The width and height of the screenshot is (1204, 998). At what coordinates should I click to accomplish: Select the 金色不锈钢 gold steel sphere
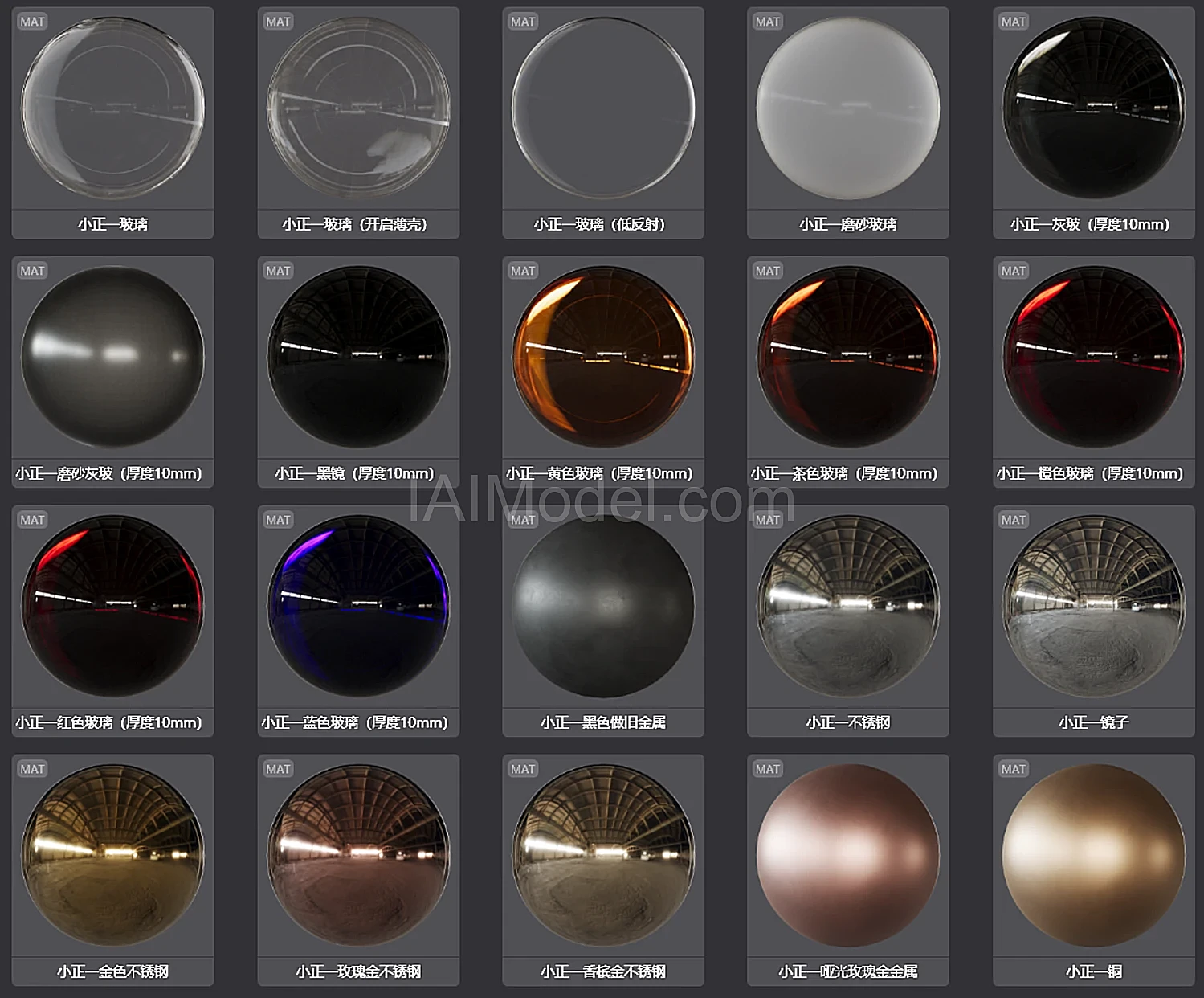pos(112,856)
